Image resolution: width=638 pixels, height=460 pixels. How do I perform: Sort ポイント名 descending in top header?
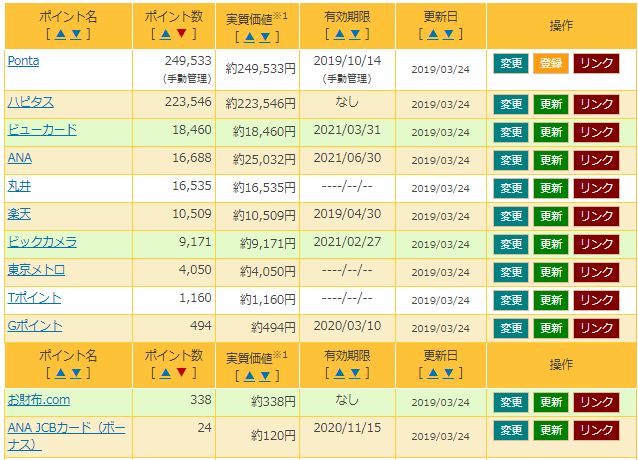(76, 34)
